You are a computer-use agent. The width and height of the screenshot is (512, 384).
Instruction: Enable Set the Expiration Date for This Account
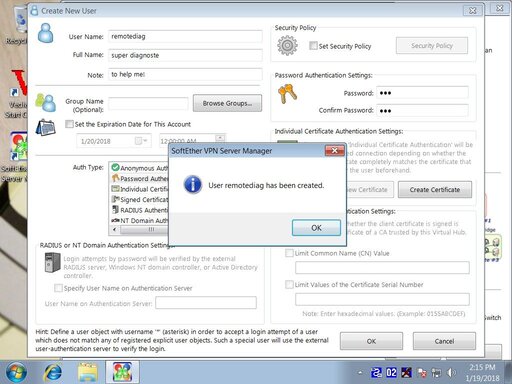pos(69,124)
